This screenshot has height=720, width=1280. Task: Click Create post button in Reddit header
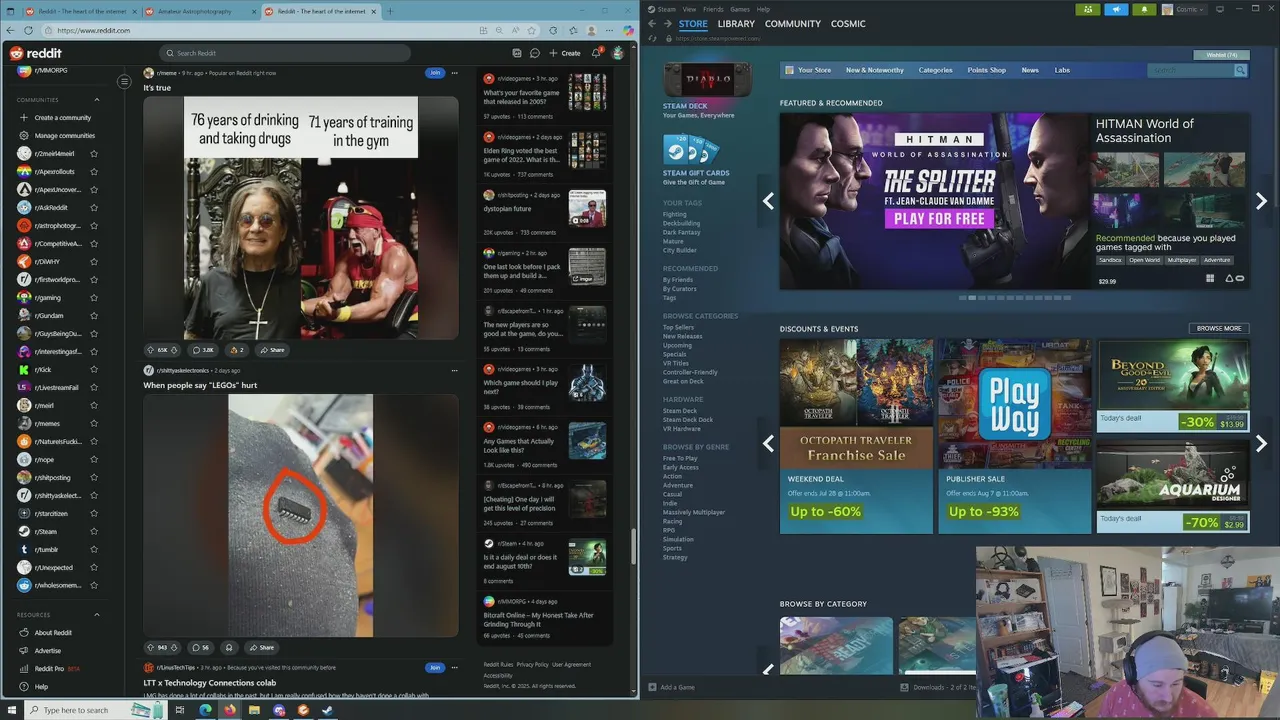(x=565, y=53)
